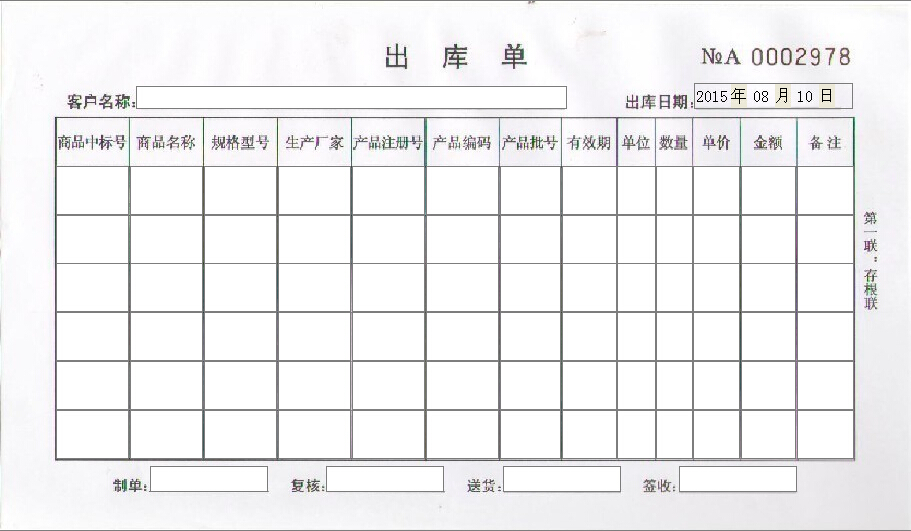
Task: Click the 商品中标号 column header
Action: coord(92,142)
